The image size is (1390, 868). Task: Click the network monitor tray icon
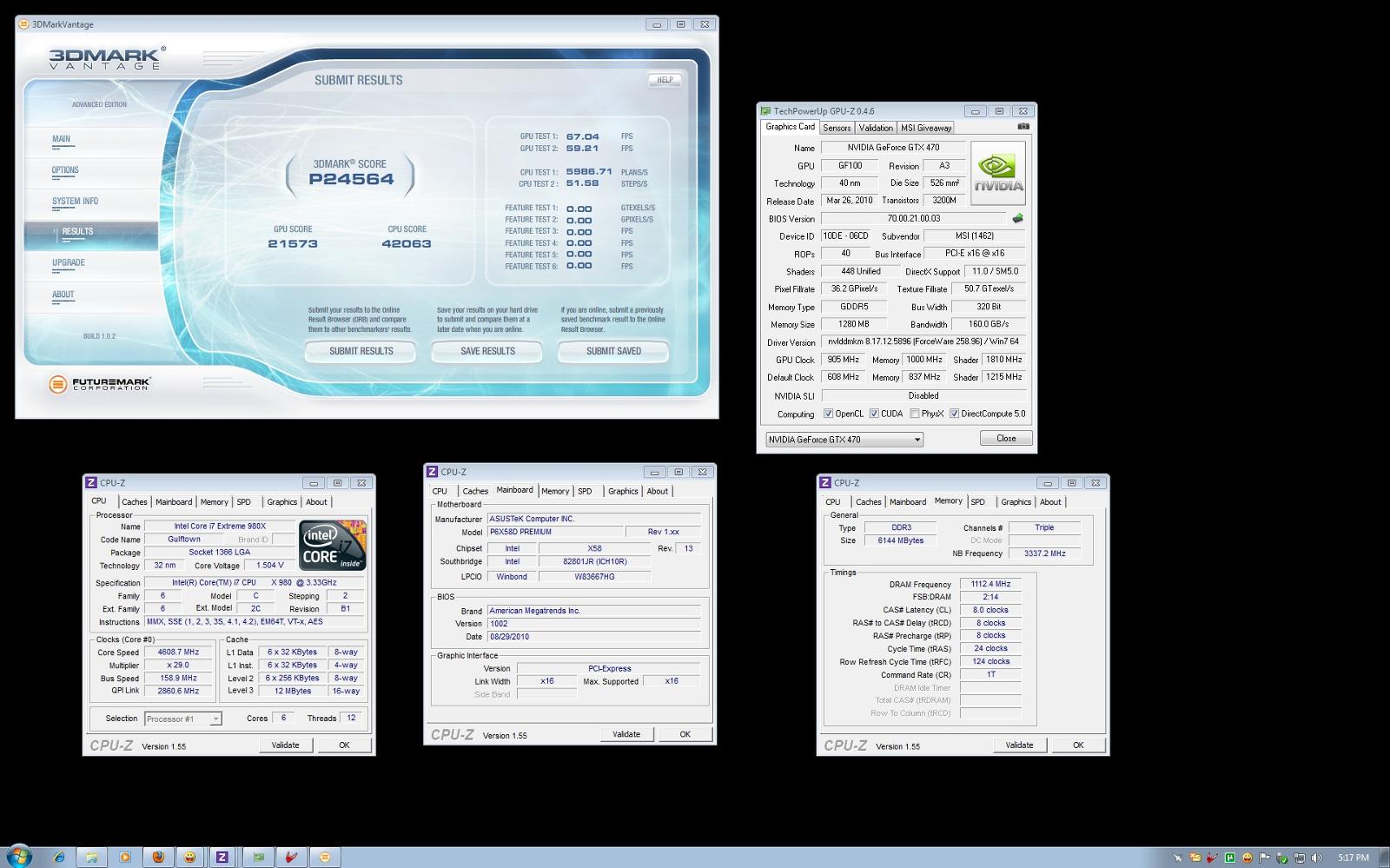1300,858
